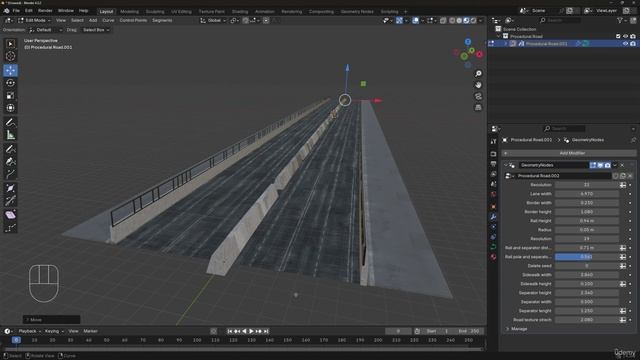Open the timeline Marker menu

(90, 331)
